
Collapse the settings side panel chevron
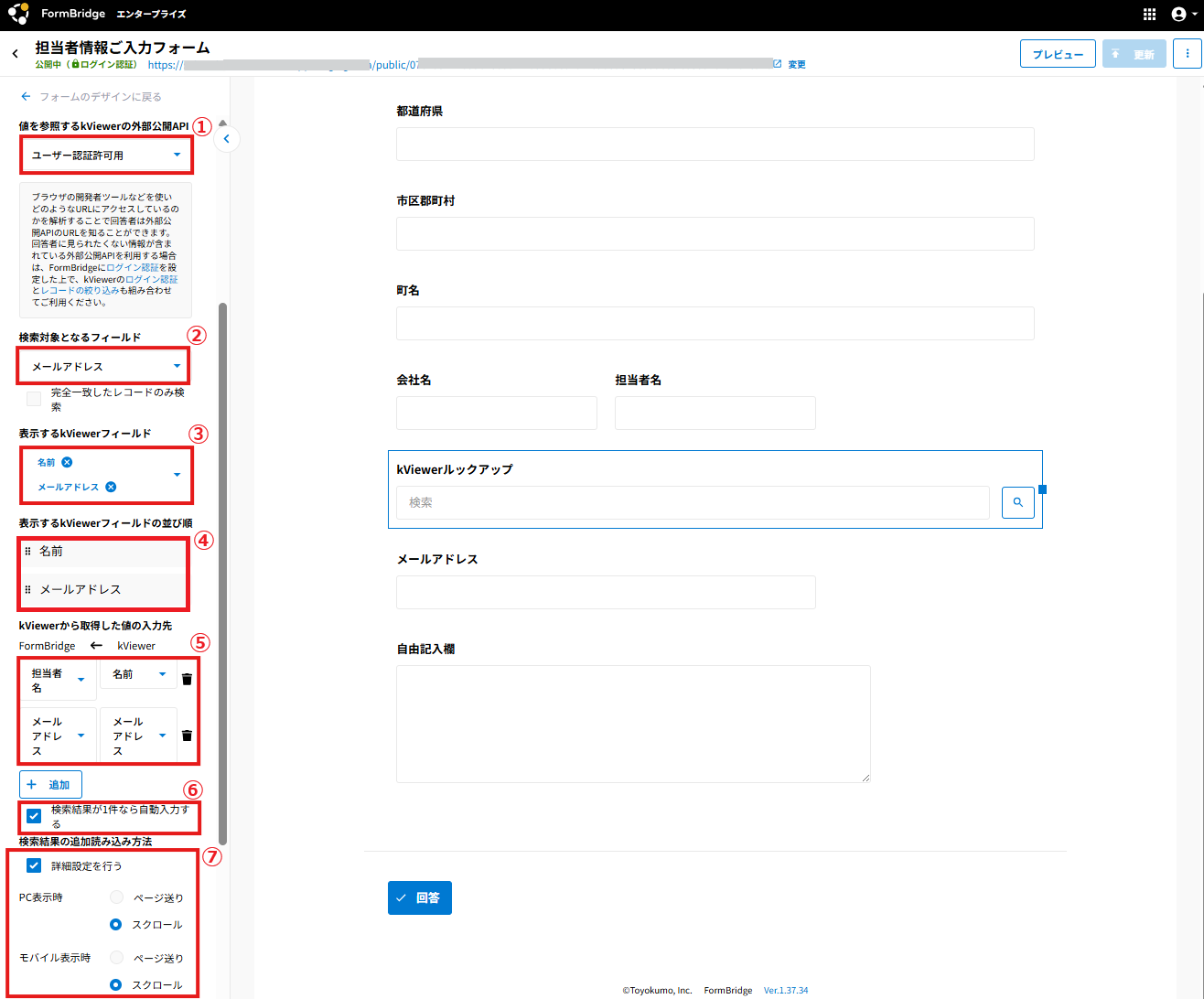226,139
